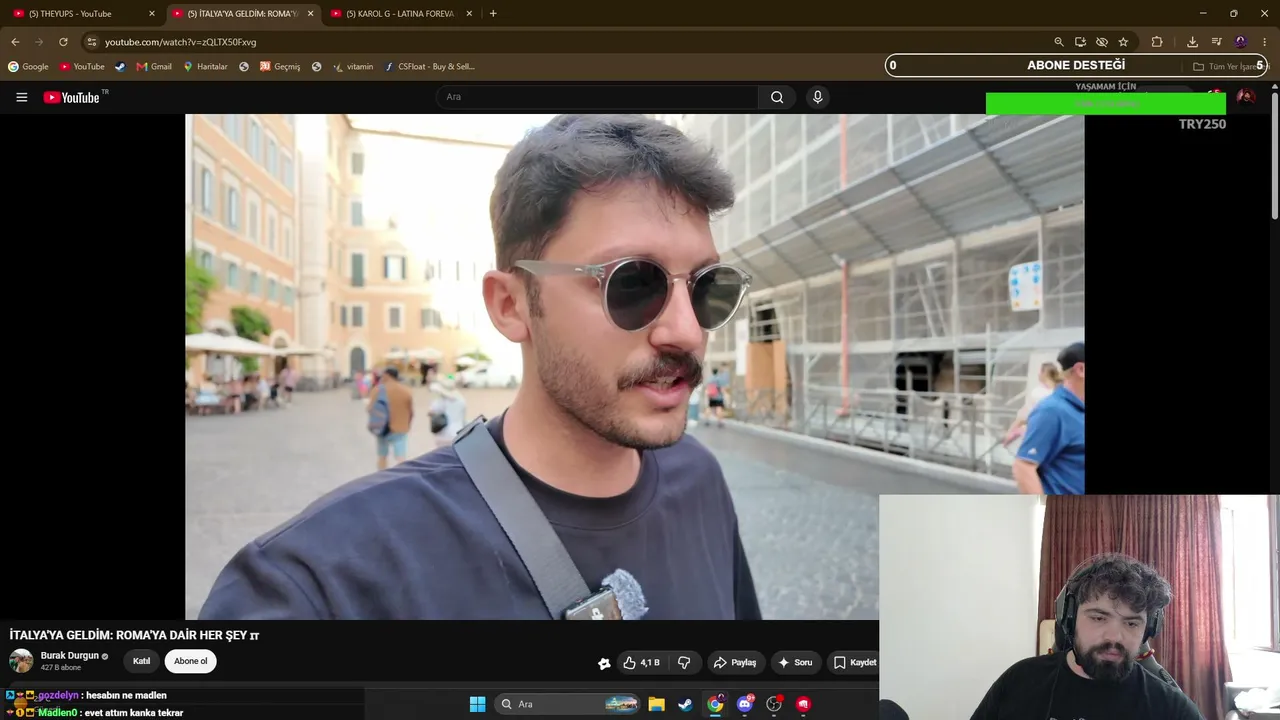Open the Geçmiş bookmark

click(x=280, y=67)
